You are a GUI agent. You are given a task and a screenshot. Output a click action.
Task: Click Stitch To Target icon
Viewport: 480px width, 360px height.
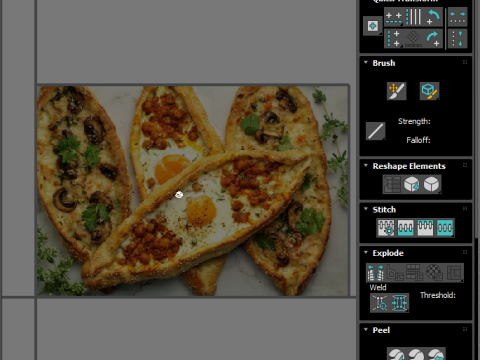pyautogui.click(x=386, y=228)
